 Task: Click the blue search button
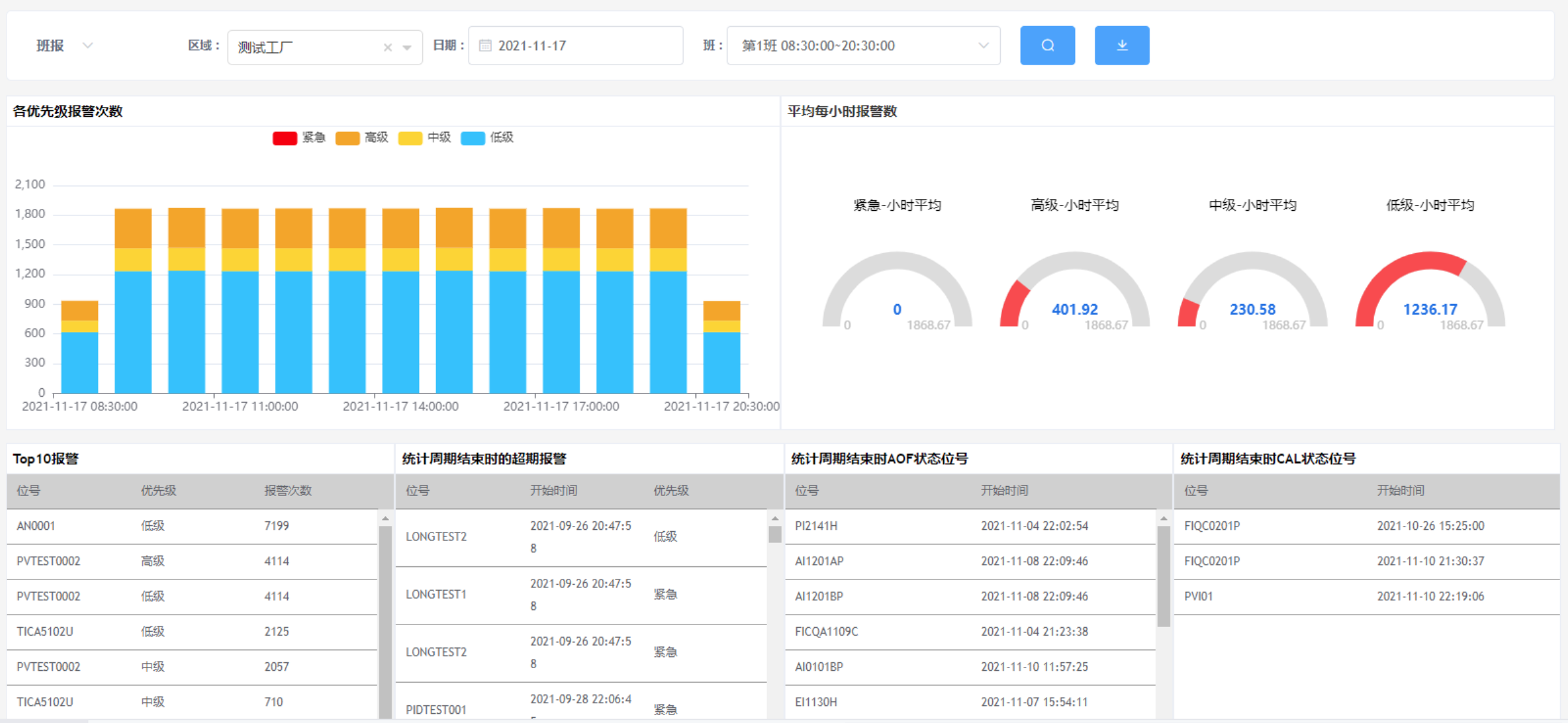1047,46
